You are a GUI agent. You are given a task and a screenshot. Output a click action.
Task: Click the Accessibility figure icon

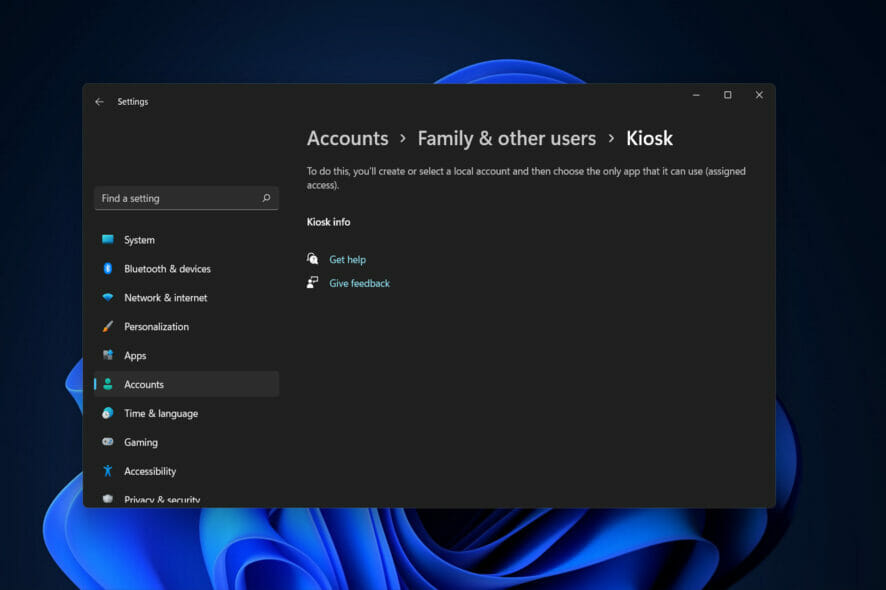(107, 471)
